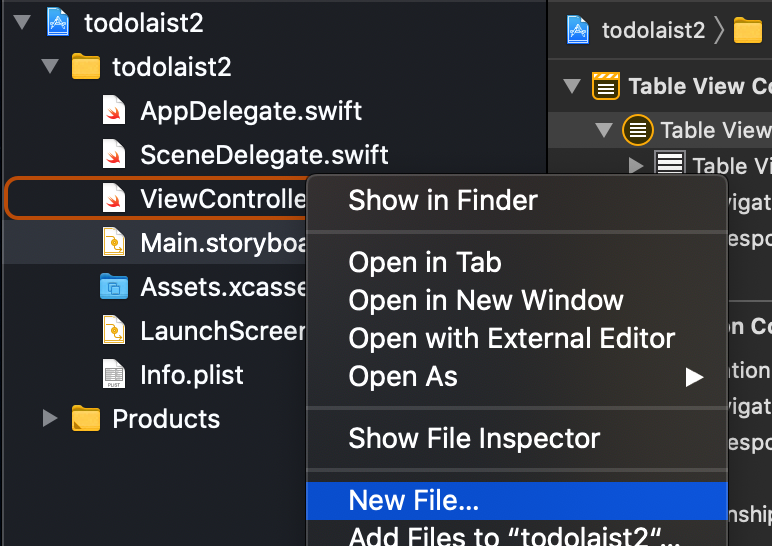Expand the Products folder
The width and height of the screenshot is (772, 546).
(50, 419)
